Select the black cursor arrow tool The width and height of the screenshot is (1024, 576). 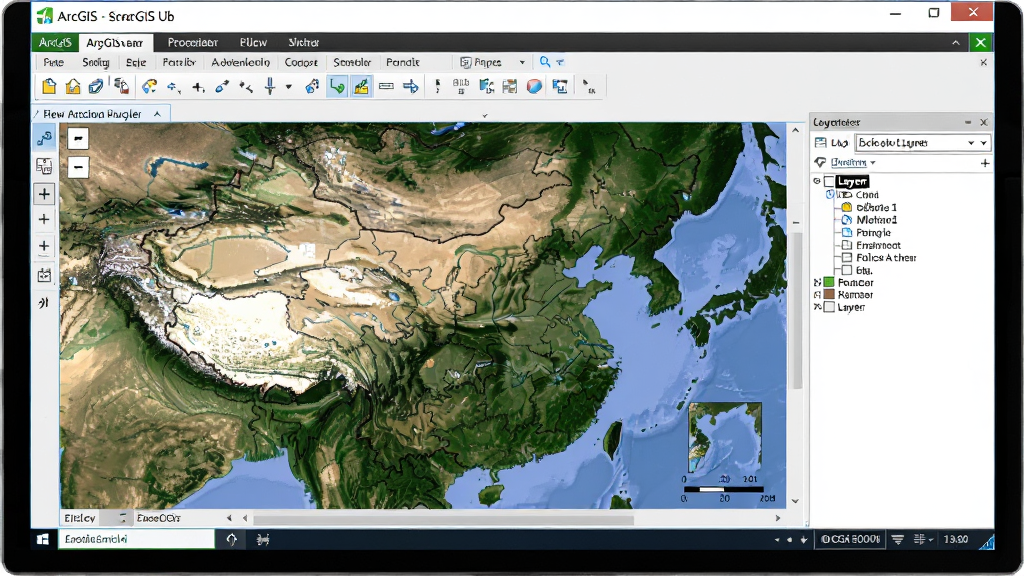pos(588,87)
